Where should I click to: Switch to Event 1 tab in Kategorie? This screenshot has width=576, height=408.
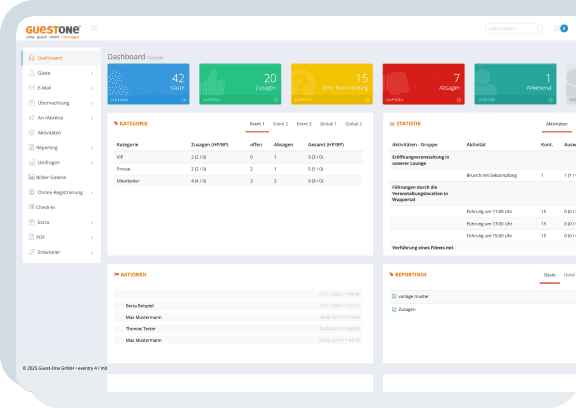coord(257,124)
